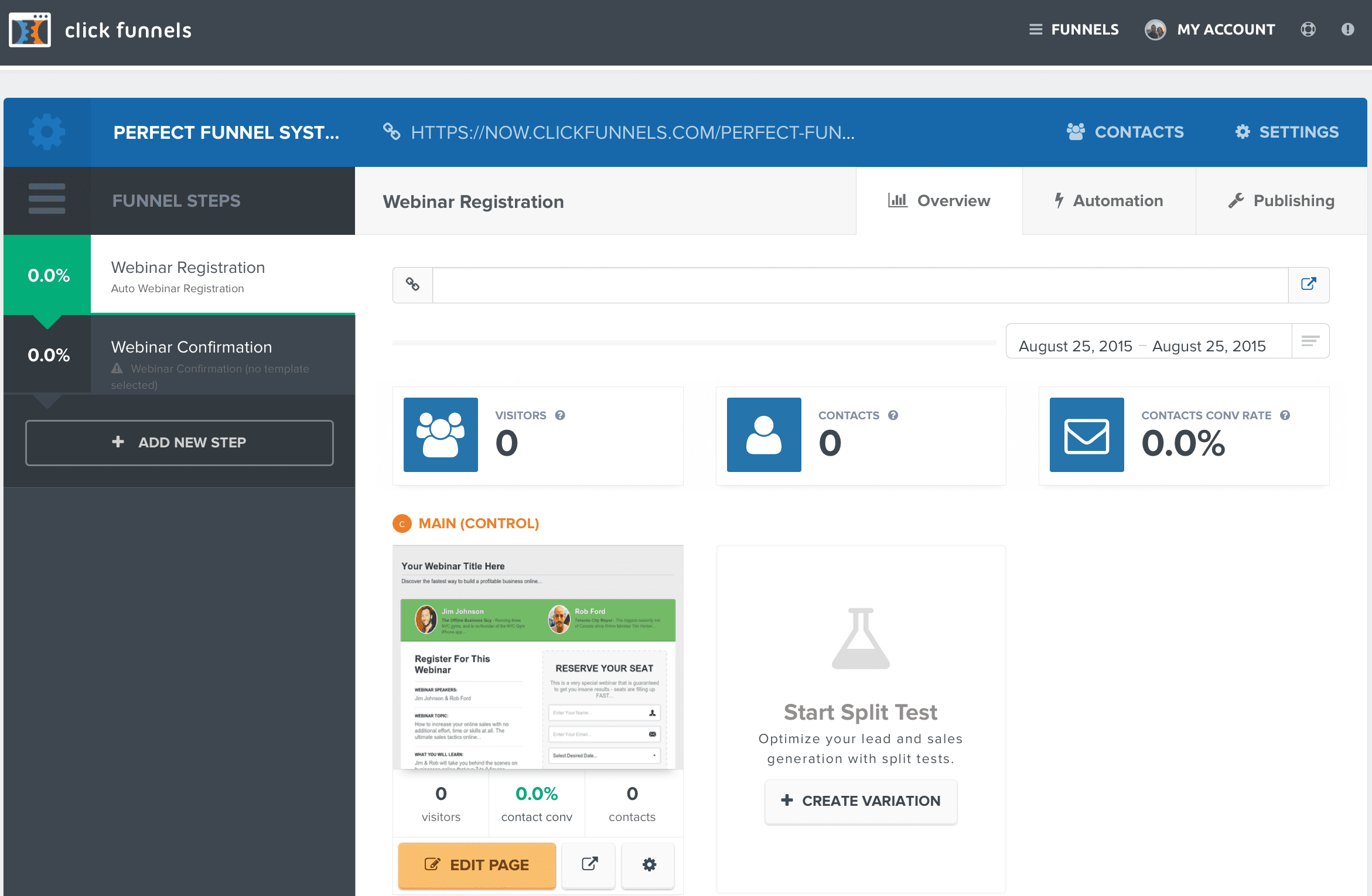Click the My Account avatar icon
This screenshot has height=896, width=1372.
pyautogui.click(x=1155, y=29)
